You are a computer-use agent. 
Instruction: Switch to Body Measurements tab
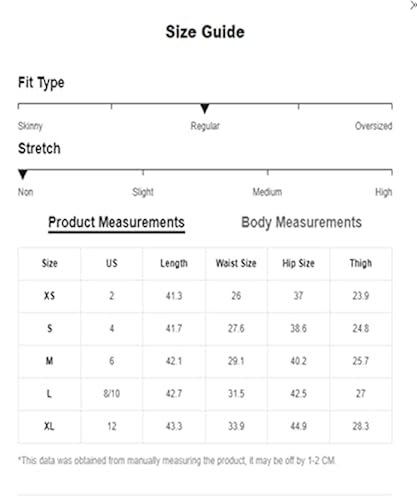tap(301, 222)
